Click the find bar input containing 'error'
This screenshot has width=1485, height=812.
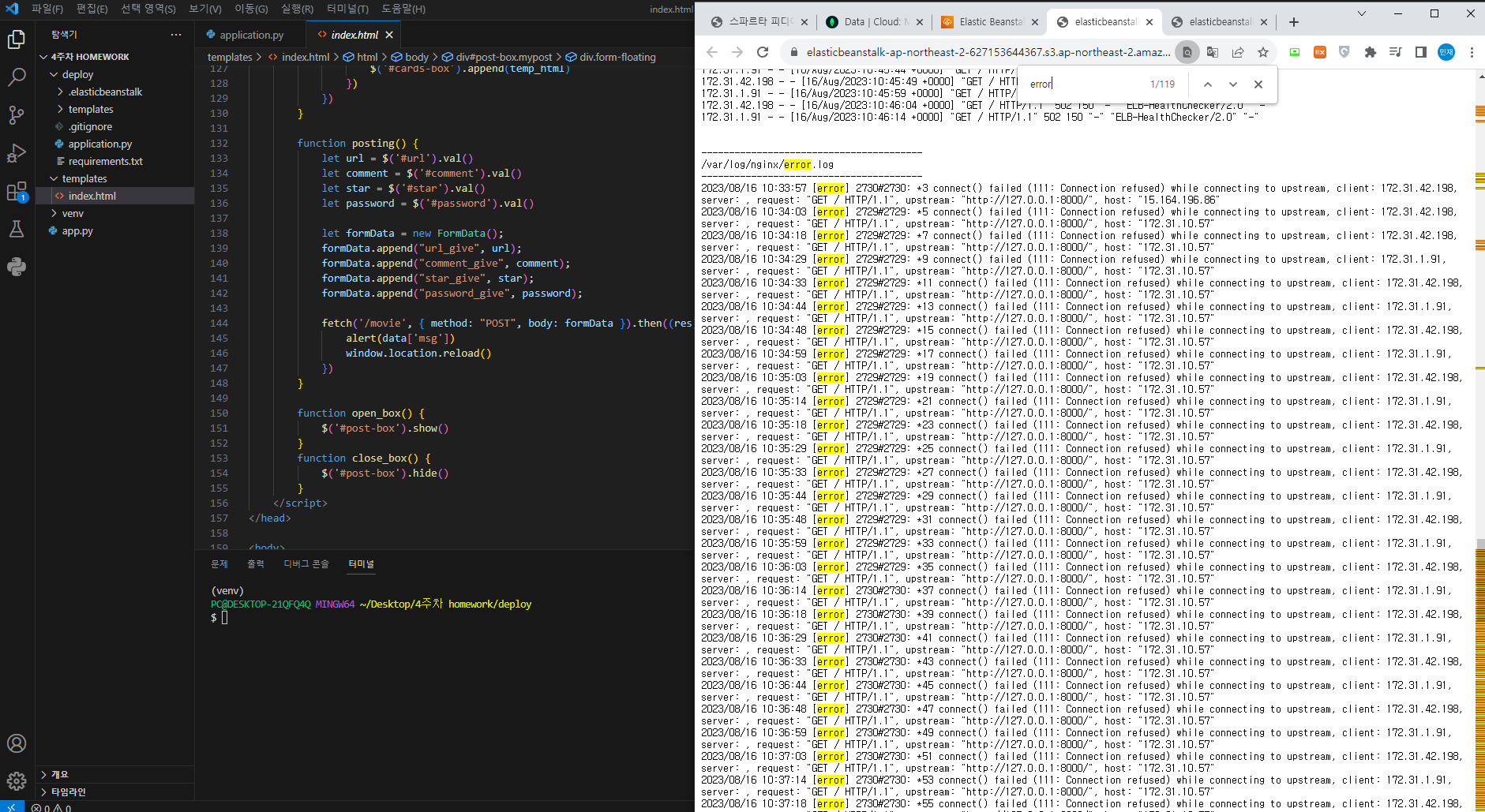click(x=1086, y=84)
